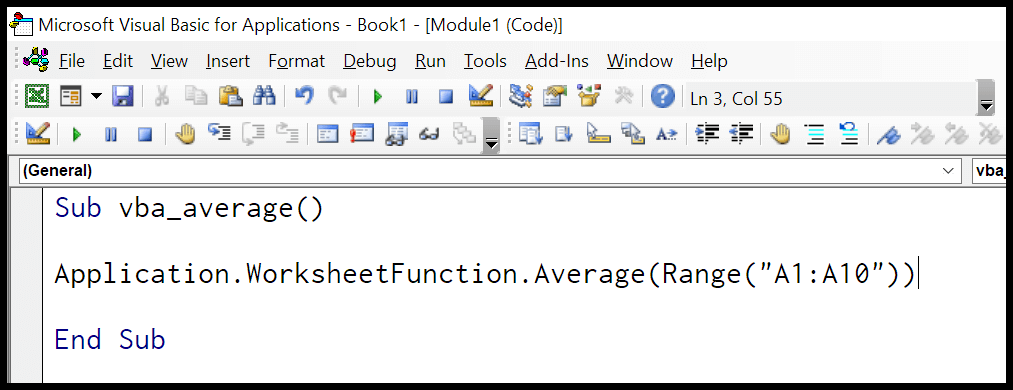Open the File menu
The height and width of the screenshot is (390, 1013).
[x=72, y=61]
